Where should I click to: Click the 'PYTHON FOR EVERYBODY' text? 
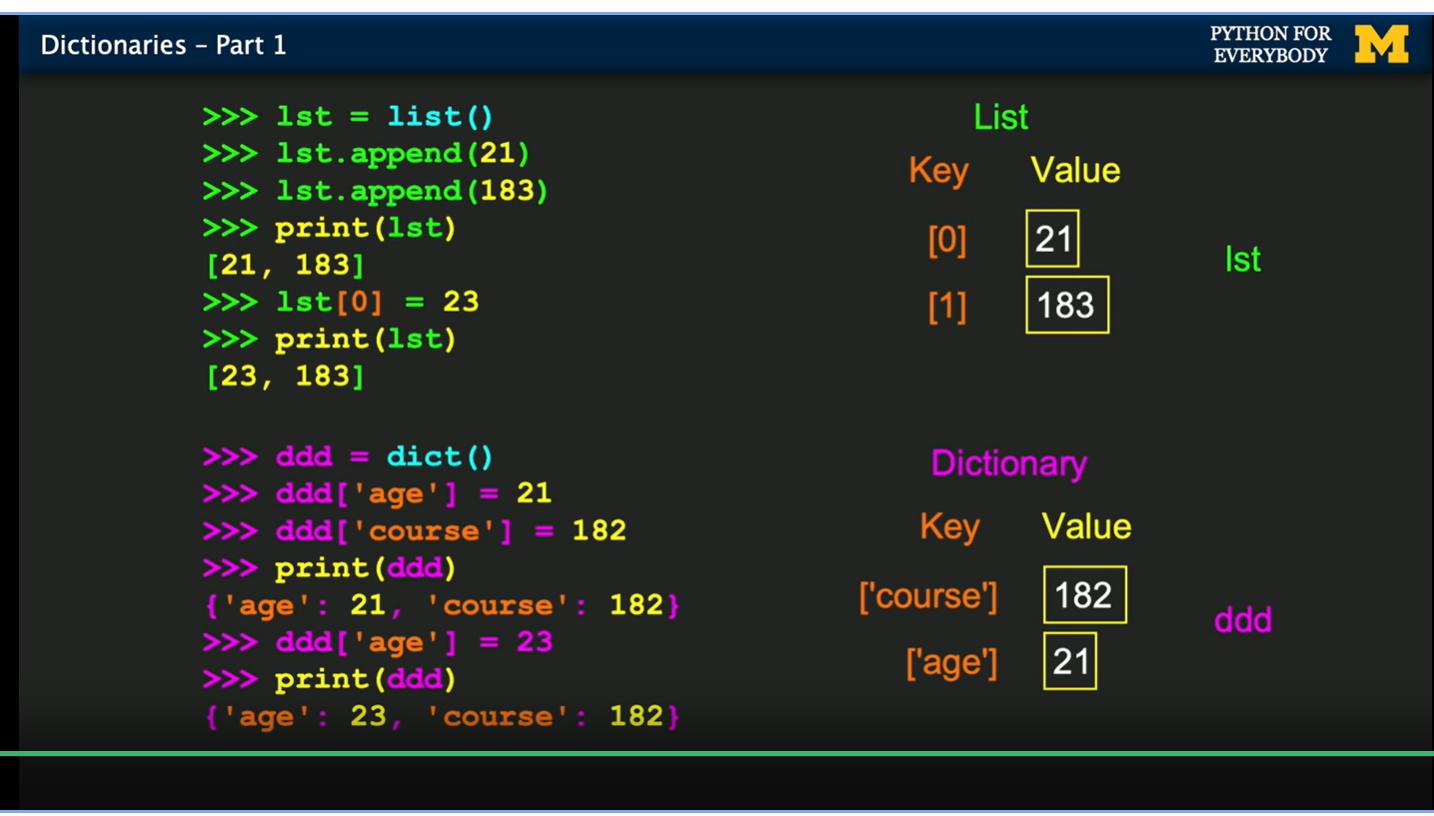point(1270,44)
